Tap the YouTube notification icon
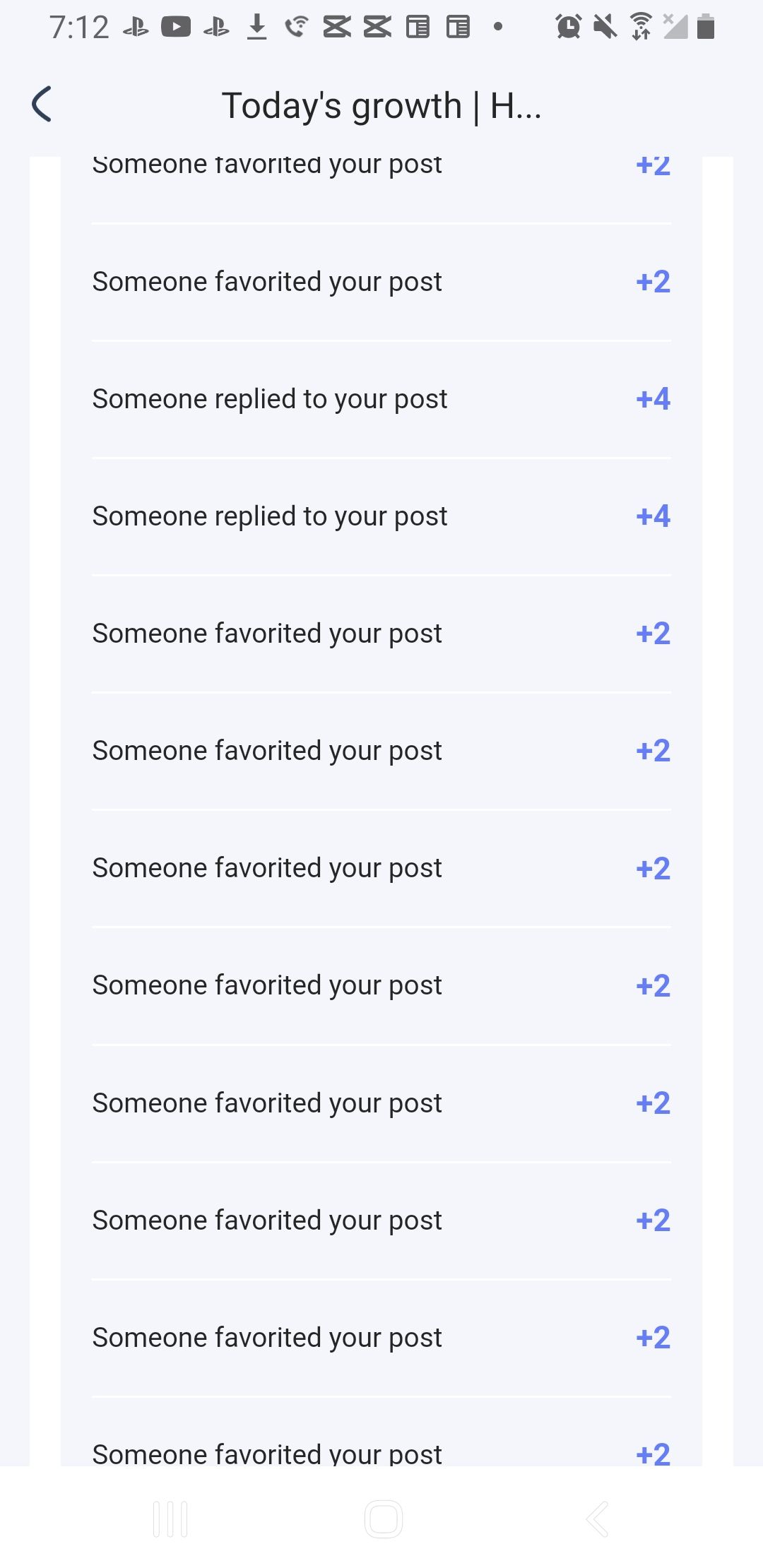The height and width of the screenshot is (1568, 763). 176,28
